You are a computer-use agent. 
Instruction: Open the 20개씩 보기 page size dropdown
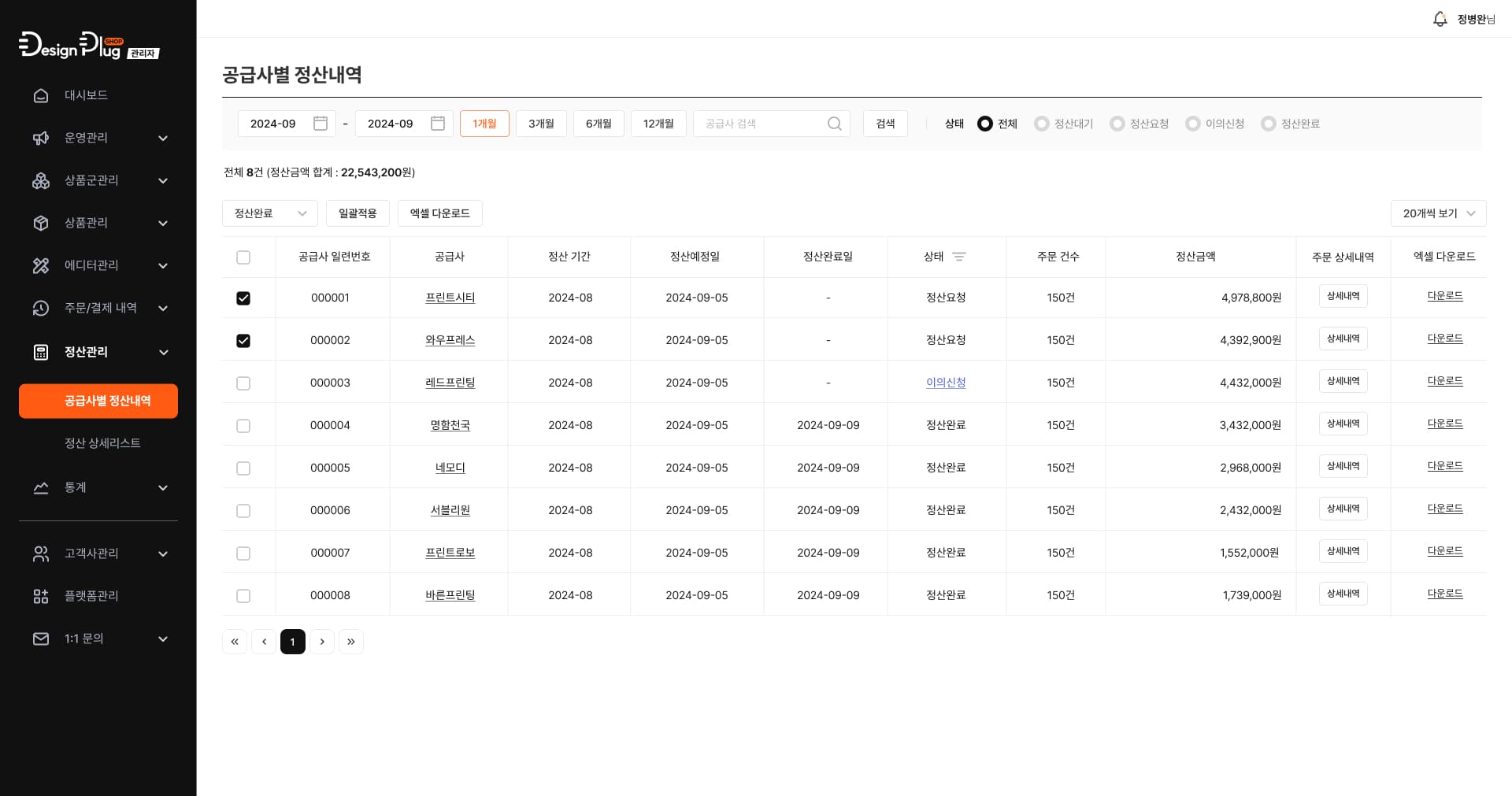coord(1437,213)
